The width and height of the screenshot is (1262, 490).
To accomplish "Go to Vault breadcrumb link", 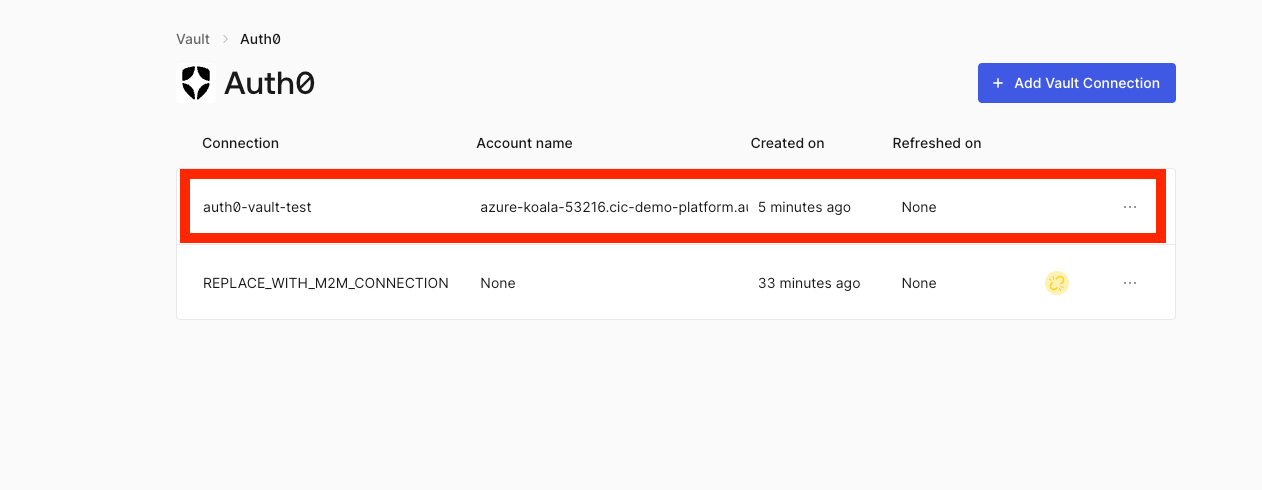I will 193,39.
